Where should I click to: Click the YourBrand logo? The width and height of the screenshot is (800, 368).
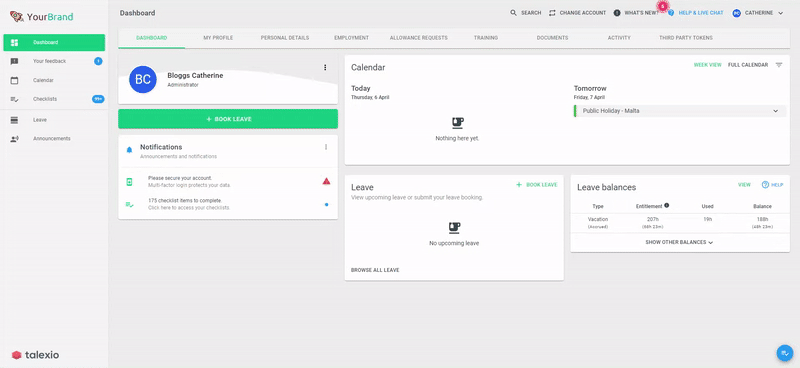[x=41, y=17]
